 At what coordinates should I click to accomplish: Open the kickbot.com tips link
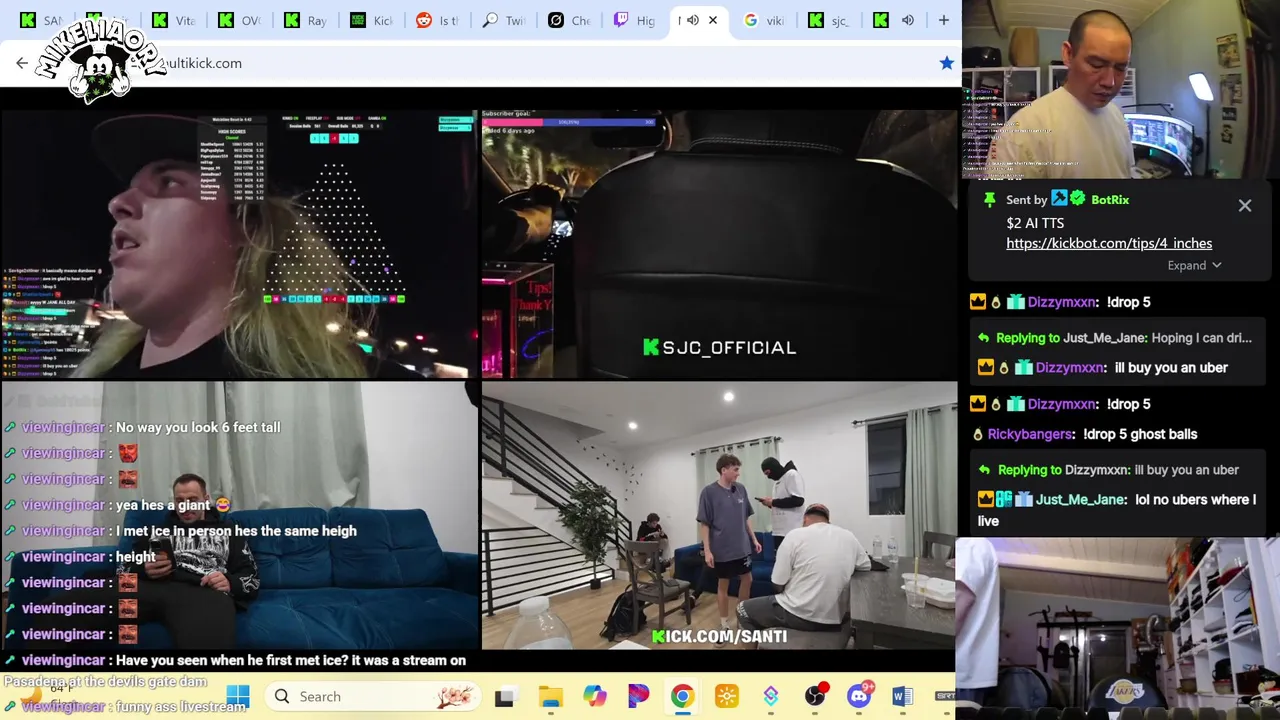[x=1109, y=243]
